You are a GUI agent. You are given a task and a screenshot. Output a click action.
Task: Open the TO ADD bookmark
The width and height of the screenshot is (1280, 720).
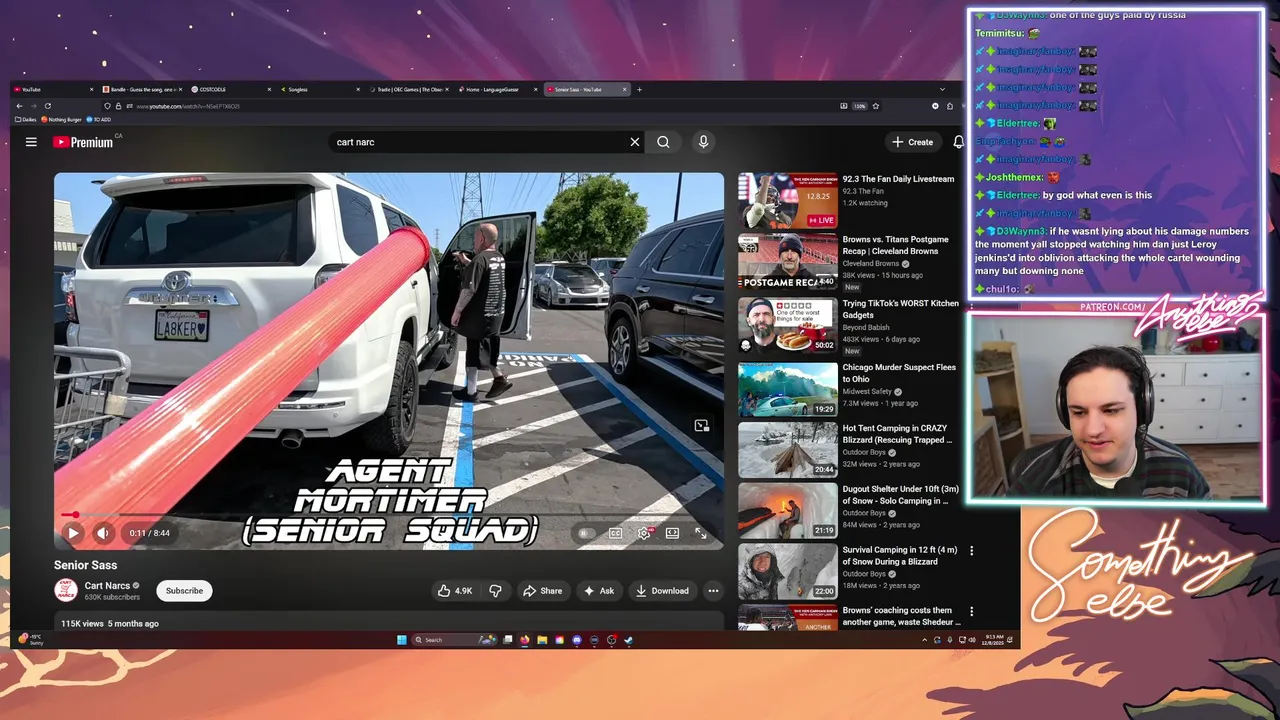[x=100, y=119]
